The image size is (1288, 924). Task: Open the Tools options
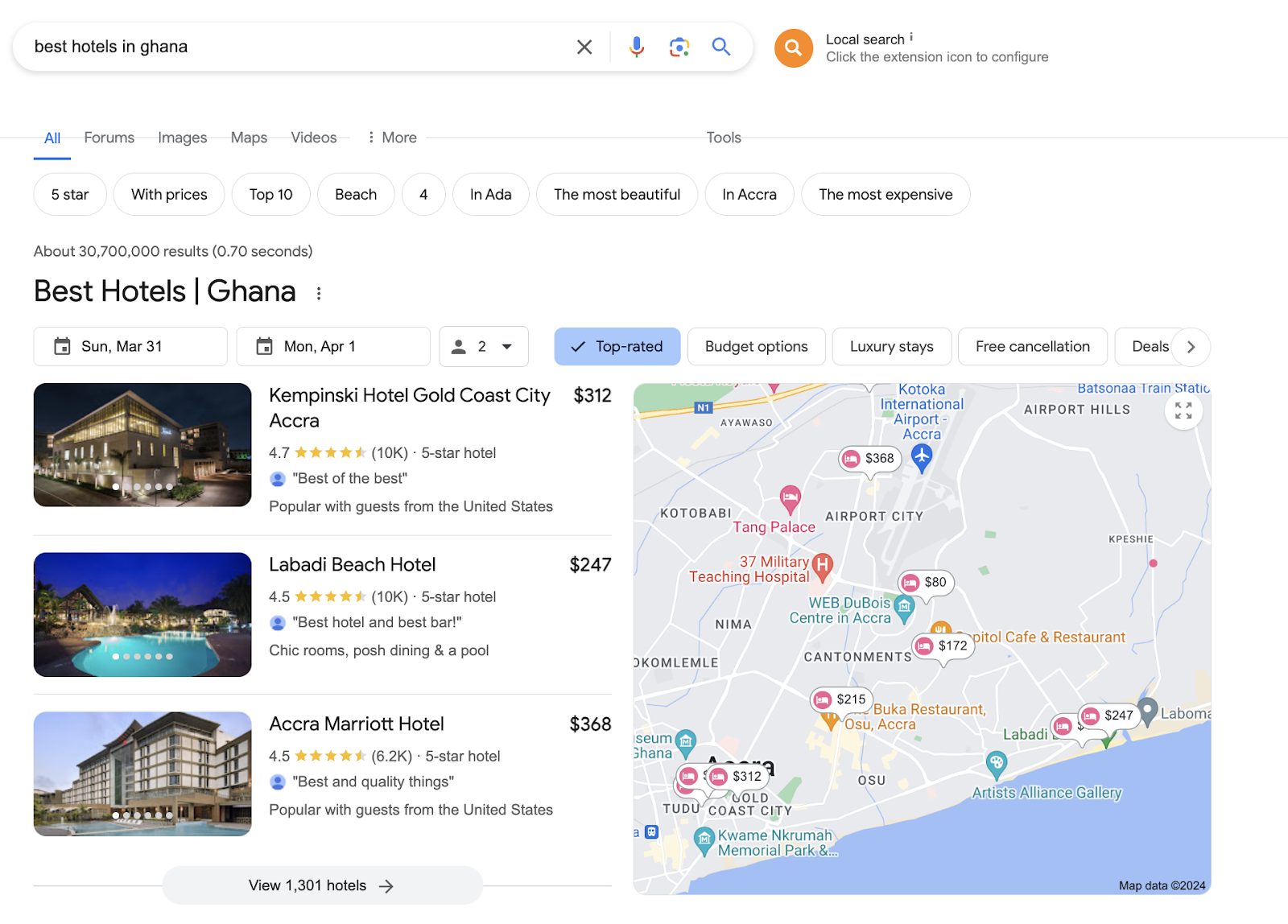point(724,138)
